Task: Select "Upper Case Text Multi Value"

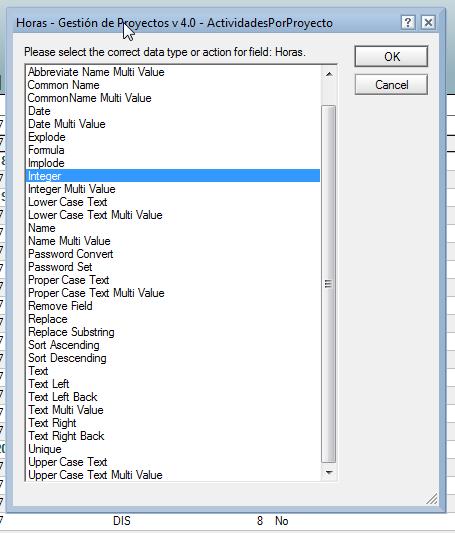Action: [x=95, y=475]
